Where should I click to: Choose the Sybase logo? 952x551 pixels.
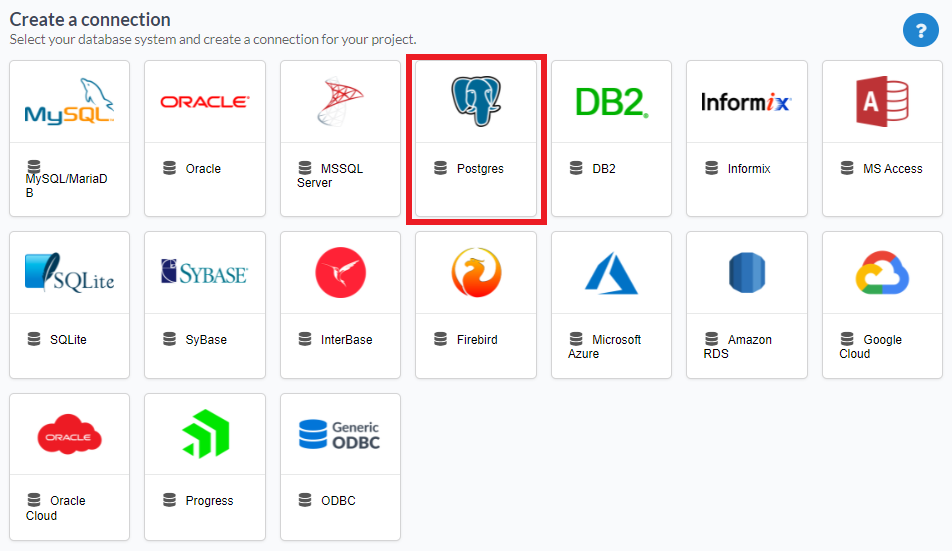click(x=205, y=272)
